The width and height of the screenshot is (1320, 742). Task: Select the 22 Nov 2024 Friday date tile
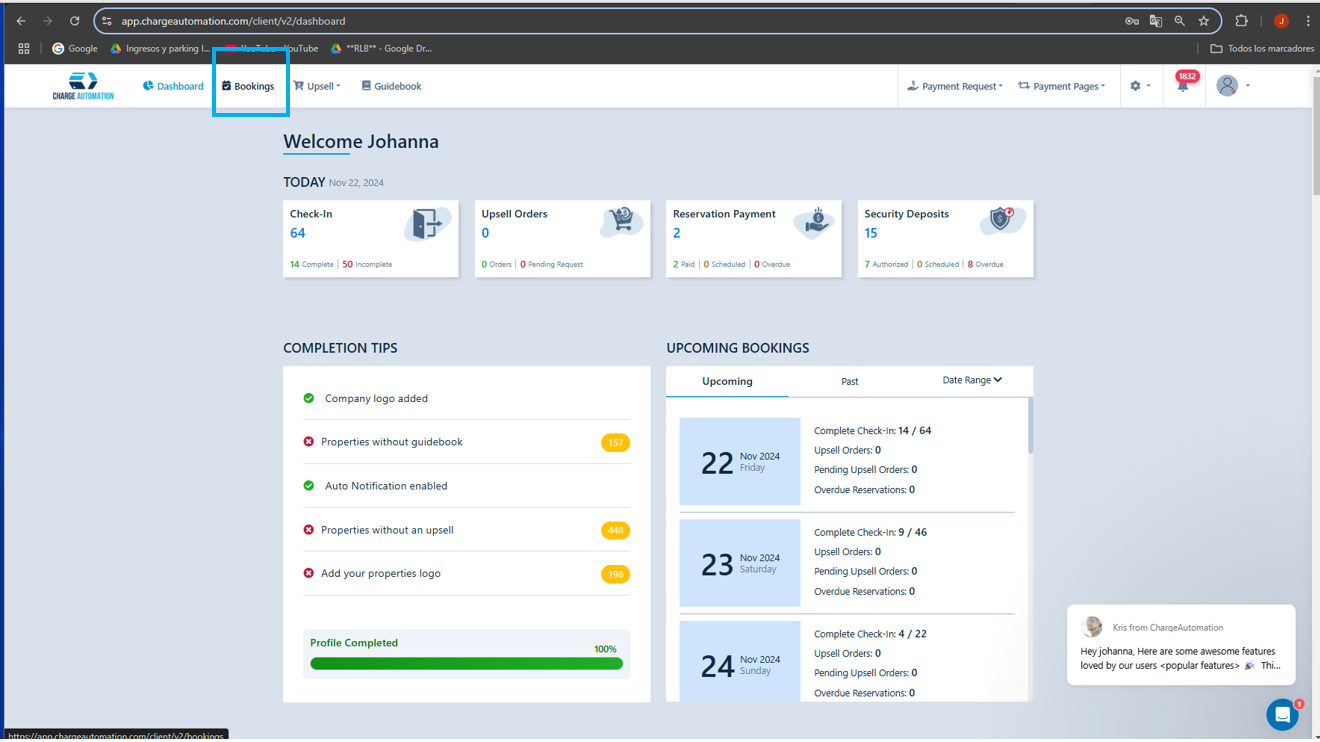740,461
